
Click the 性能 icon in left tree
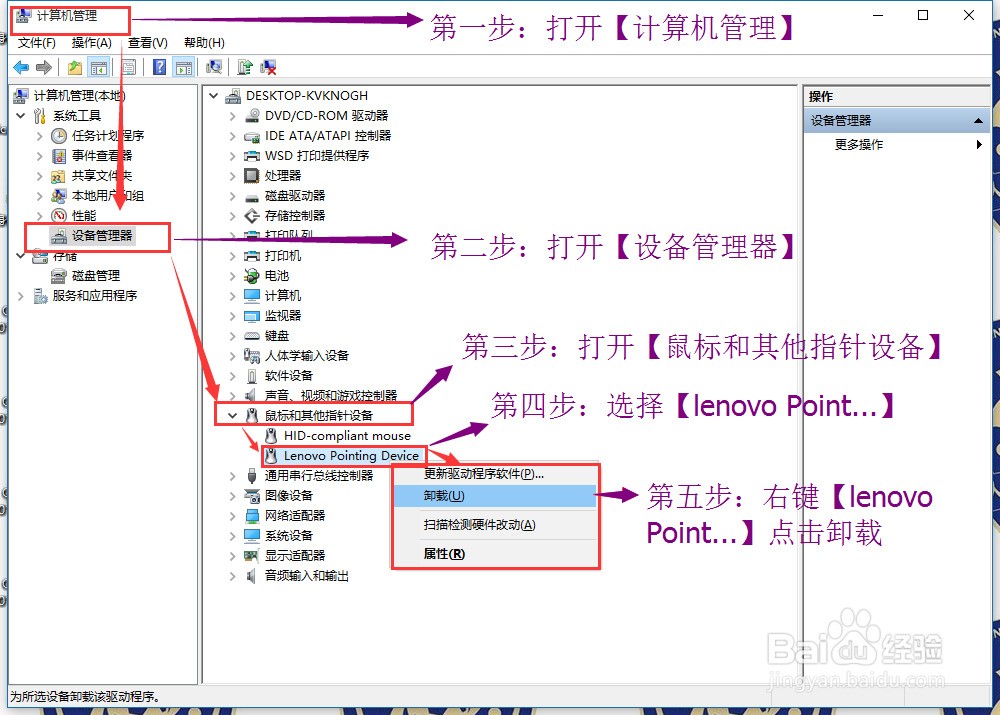coord(59,216)
